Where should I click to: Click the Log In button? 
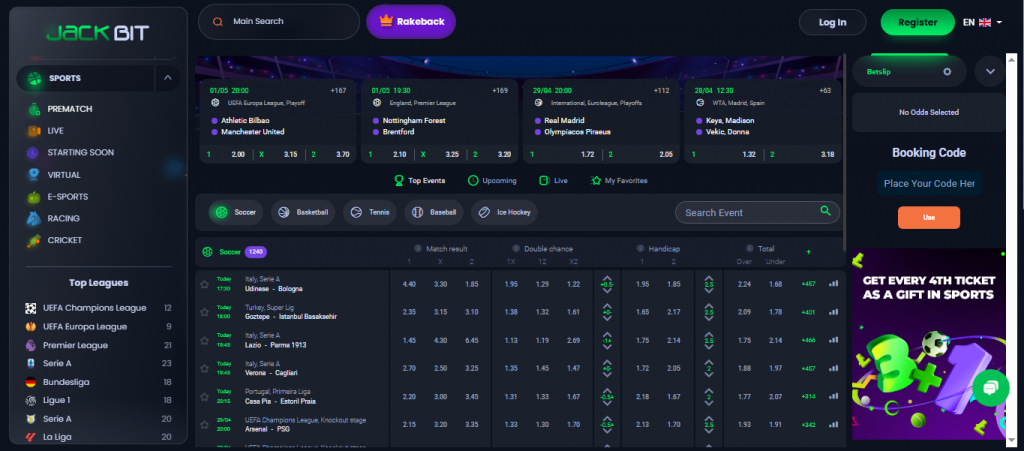[x=833, y=22]
